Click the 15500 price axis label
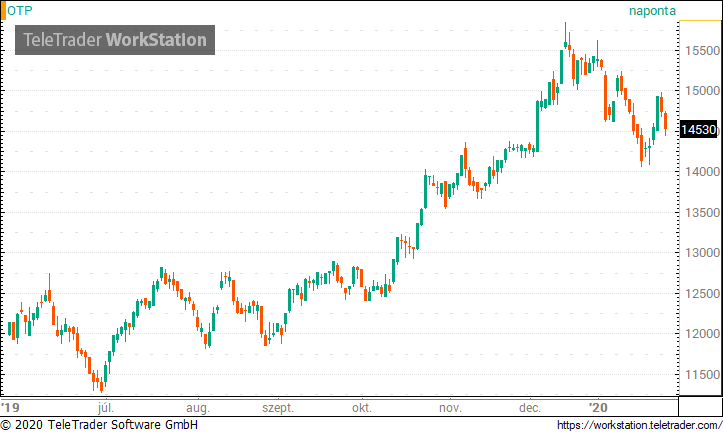Screen dimensions: 723x434 pos(702,51)
